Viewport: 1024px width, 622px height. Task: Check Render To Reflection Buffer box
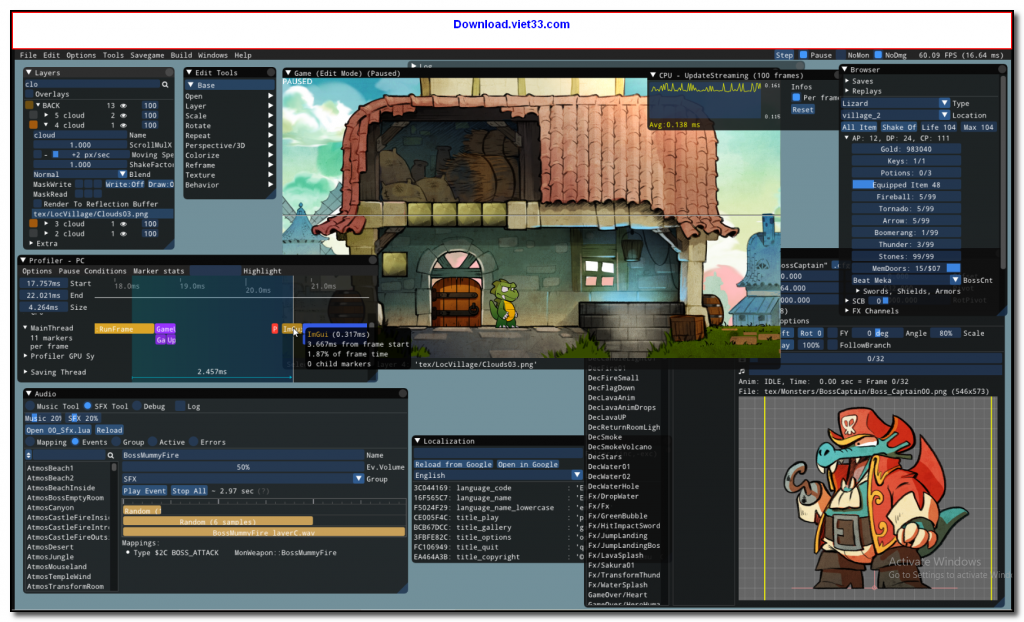pyautogui.click(x=38, y=204)
